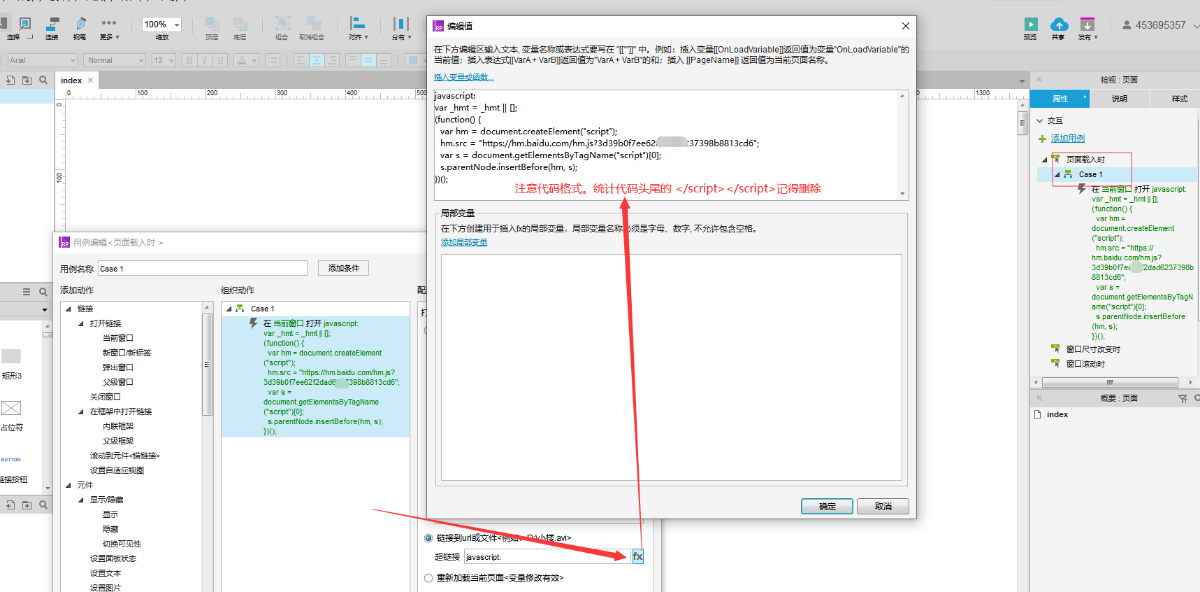Click search icon in pages panel

(x=43, y=80)
